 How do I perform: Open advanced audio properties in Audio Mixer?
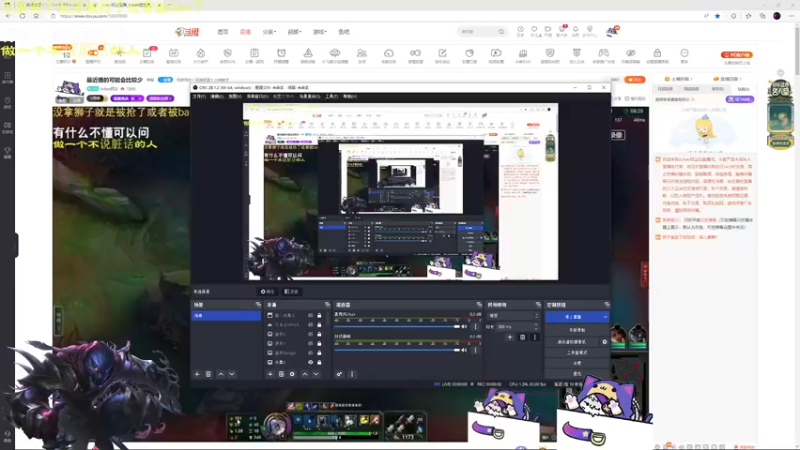[x=339, y=374]
